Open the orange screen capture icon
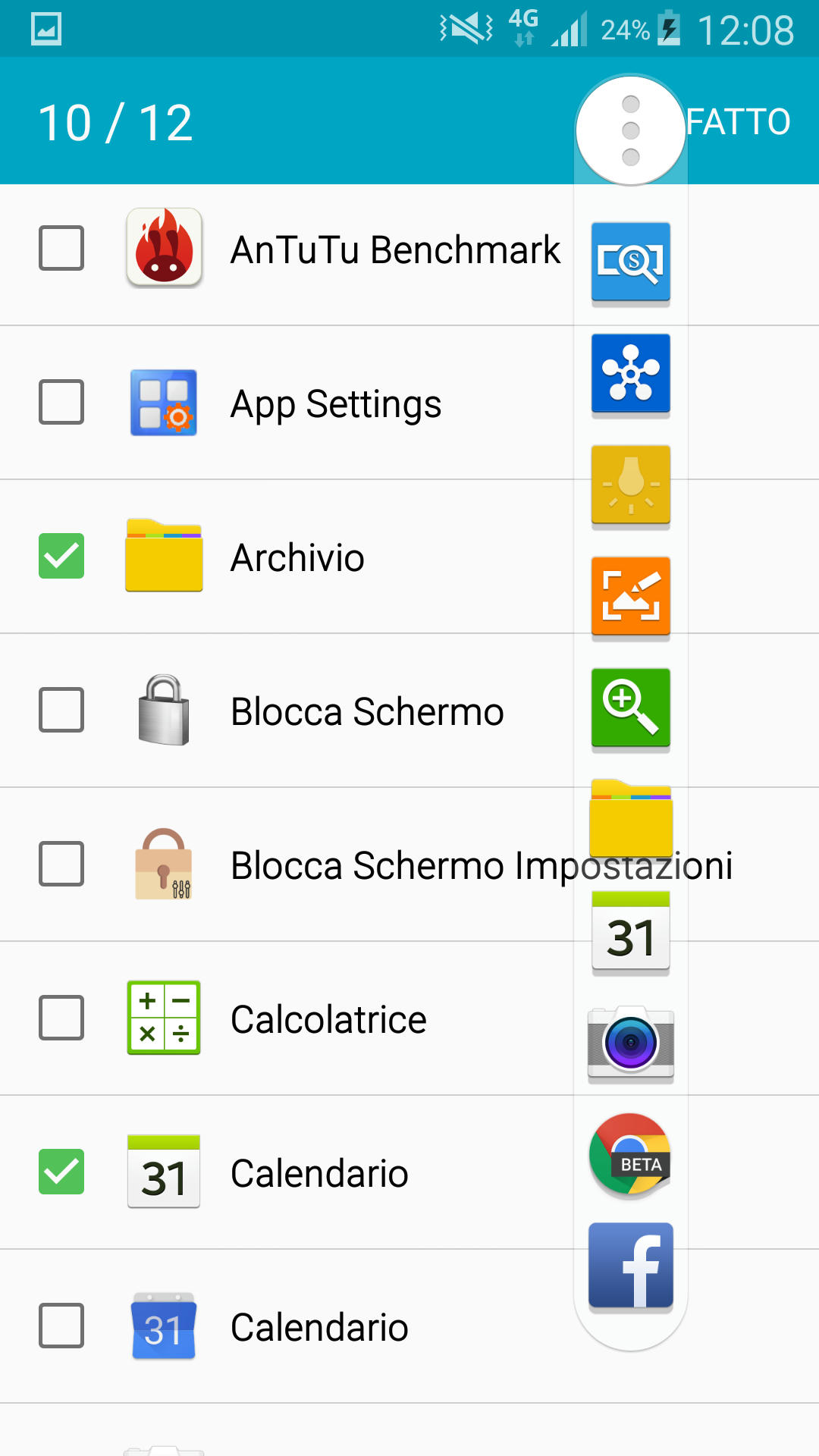The width and height of the screenshot is (819, 1456). click(630, 596)
